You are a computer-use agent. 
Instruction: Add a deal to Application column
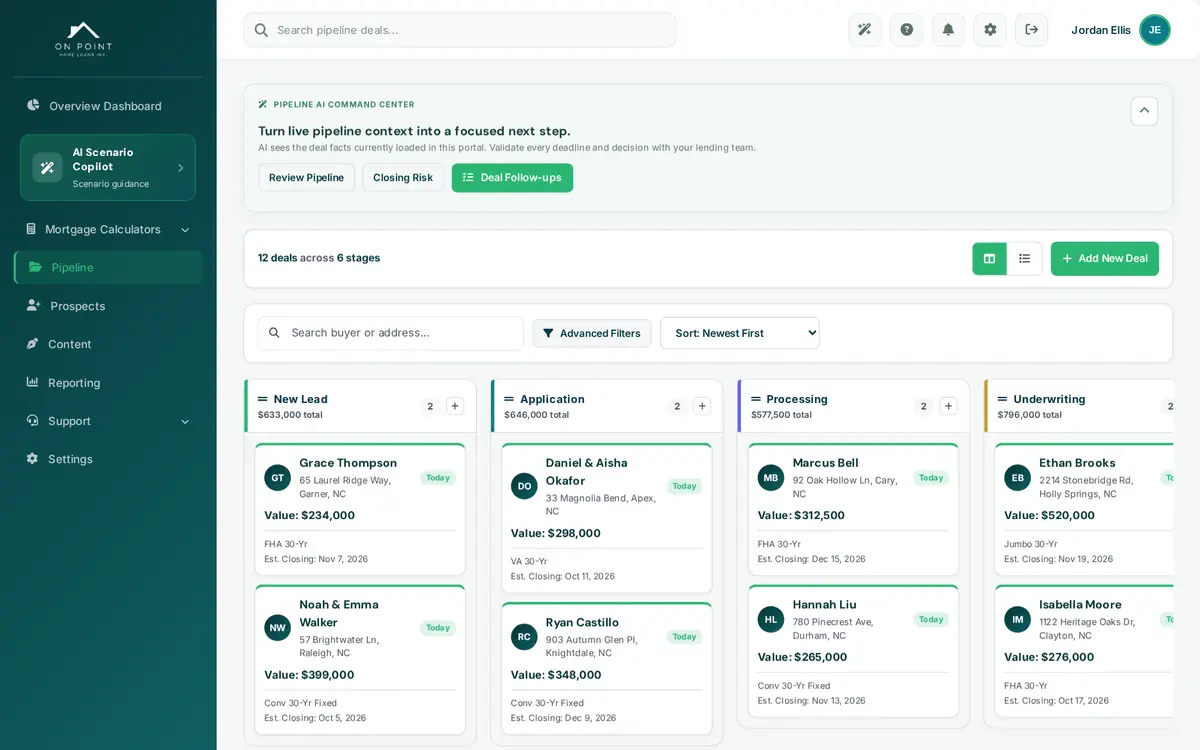(x=702, y=406)
